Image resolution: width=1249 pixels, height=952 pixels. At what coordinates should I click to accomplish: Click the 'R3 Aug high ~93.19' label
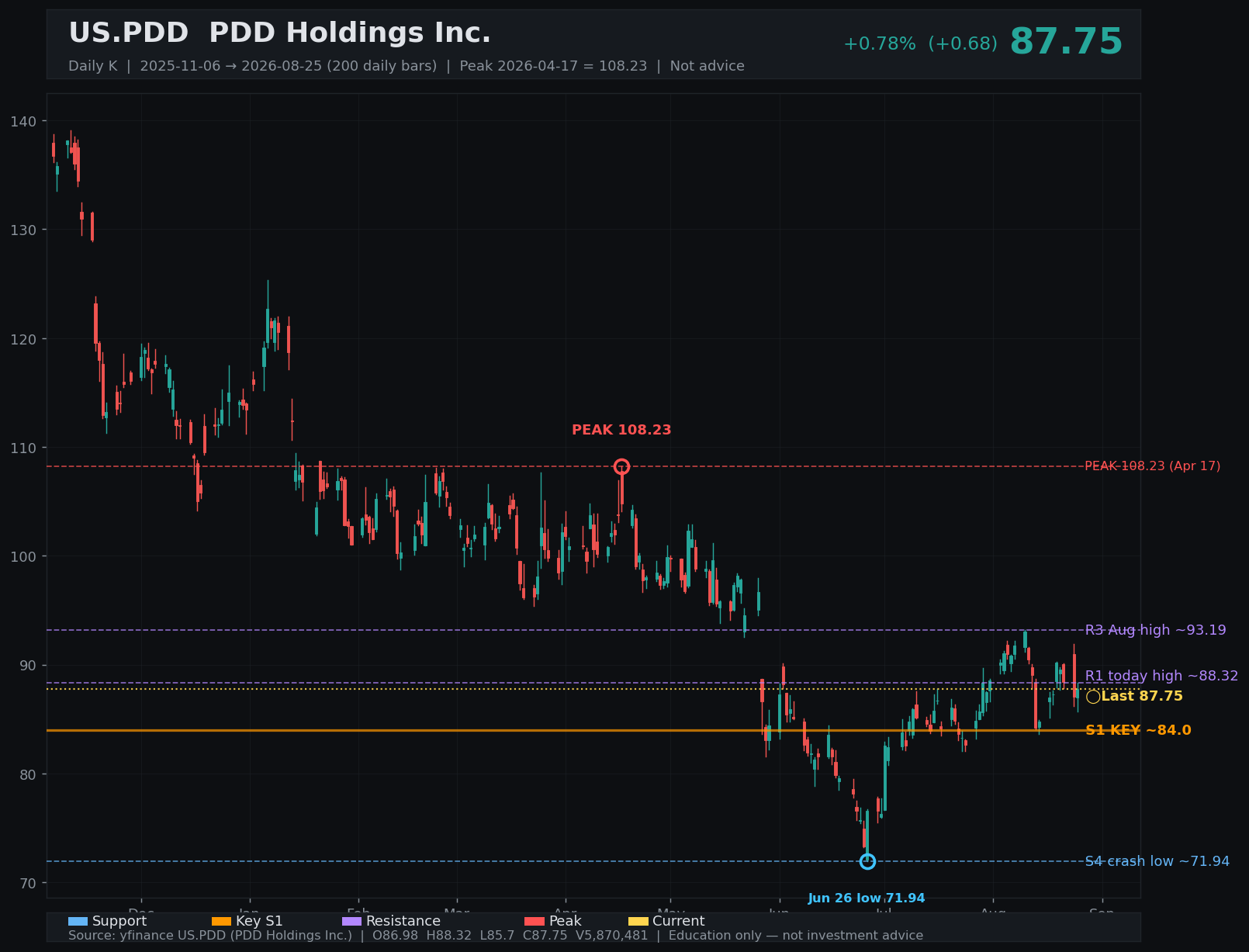coord(1155,630)
